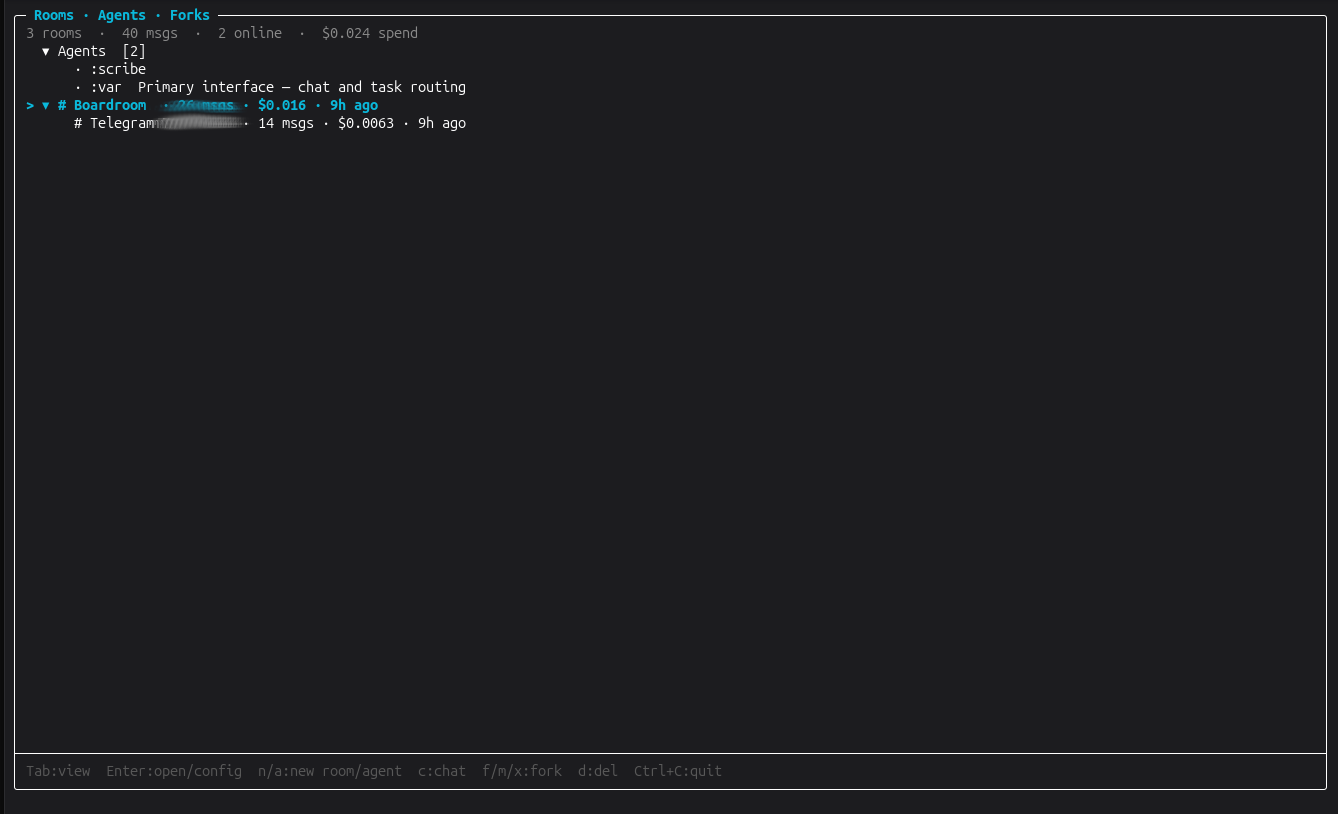Click the "3 rooms" summary text
This screenshot has width=1338, height=814.
coord(54,33)
